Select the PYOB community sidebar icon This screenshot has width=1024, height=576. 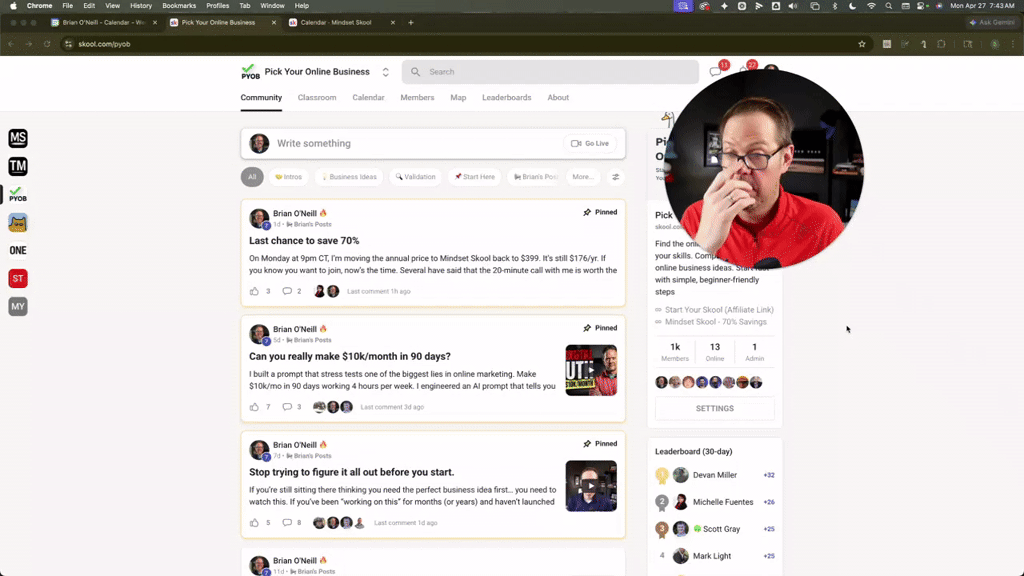(18, 194)
